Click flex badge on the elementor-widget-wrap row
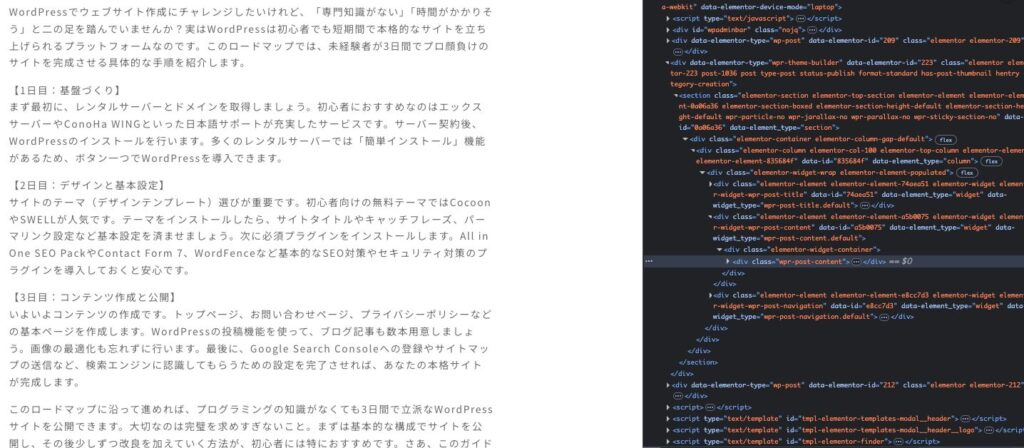This screenshot has width=1024, height=448. 966,173
